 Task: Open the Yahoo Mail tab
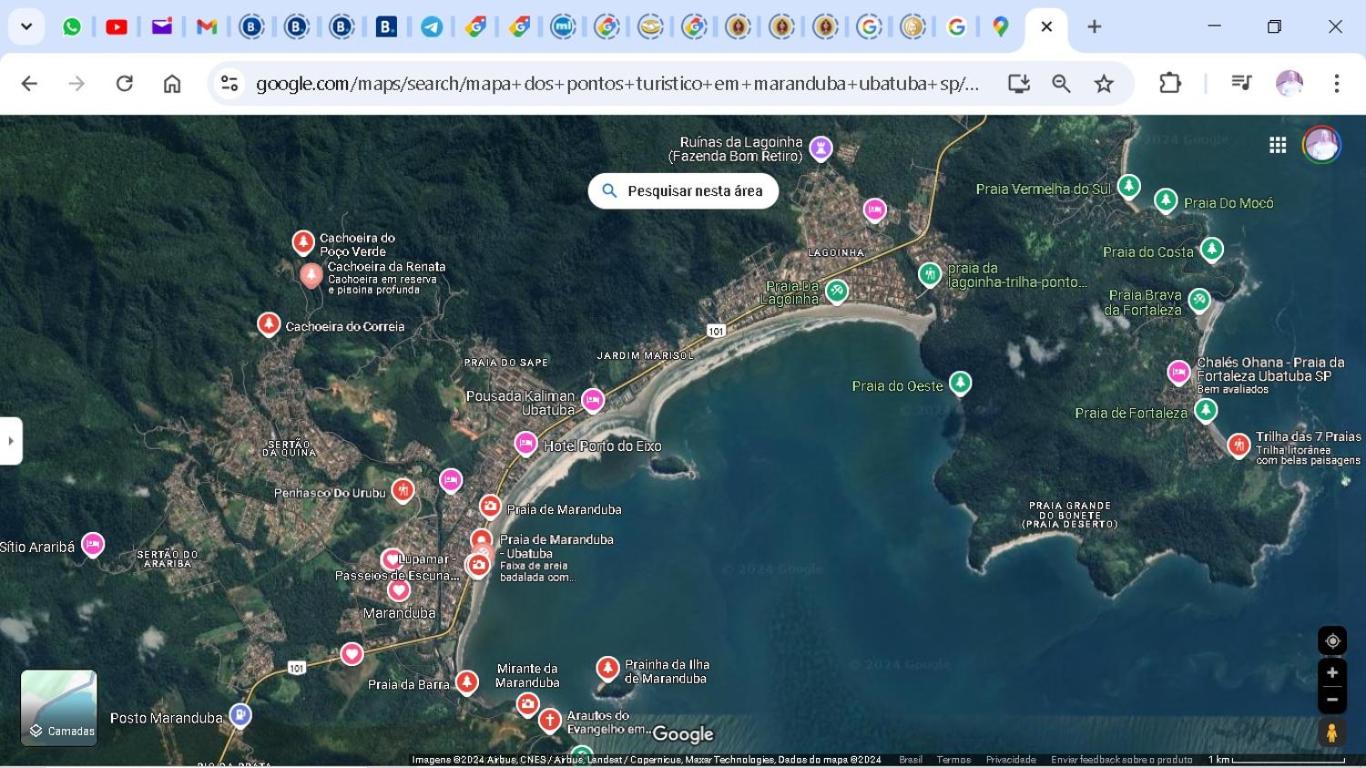click(162, 27)
